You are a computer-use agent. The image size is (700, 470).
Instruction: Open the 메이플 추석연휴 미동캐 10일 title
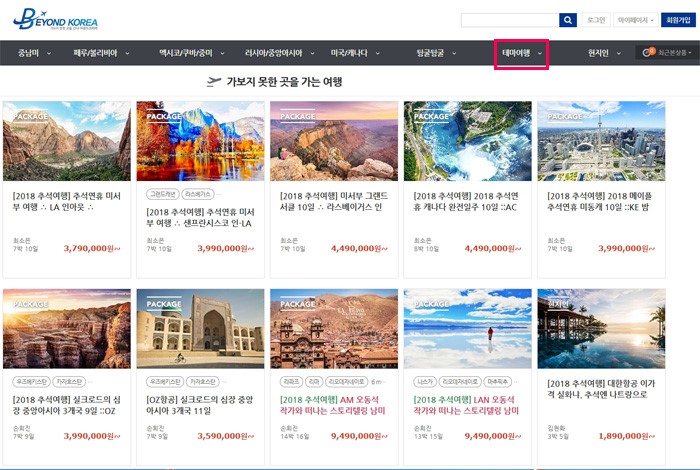600,201
